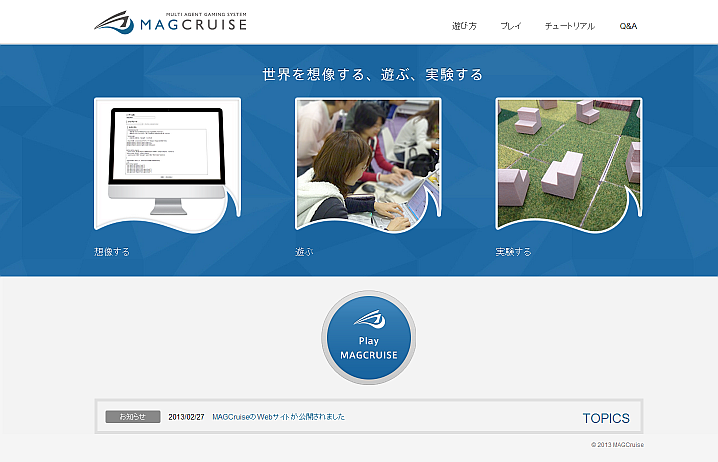Click the © 2013 MAGCruise footer text

(617, 445)
